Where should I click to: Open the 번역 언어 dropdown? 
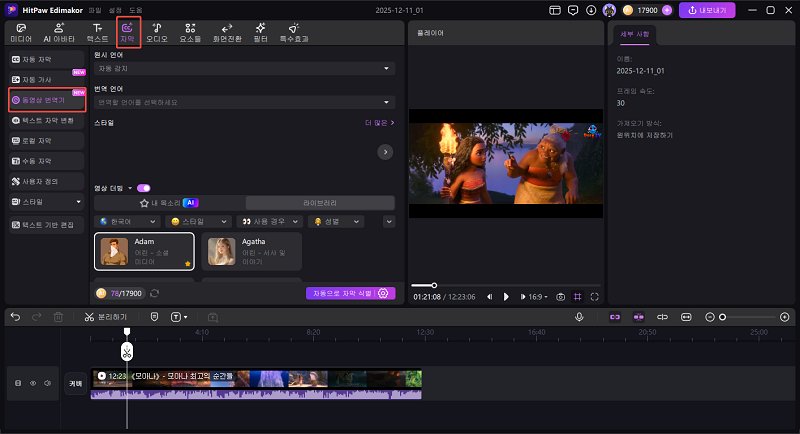point(244,103)
